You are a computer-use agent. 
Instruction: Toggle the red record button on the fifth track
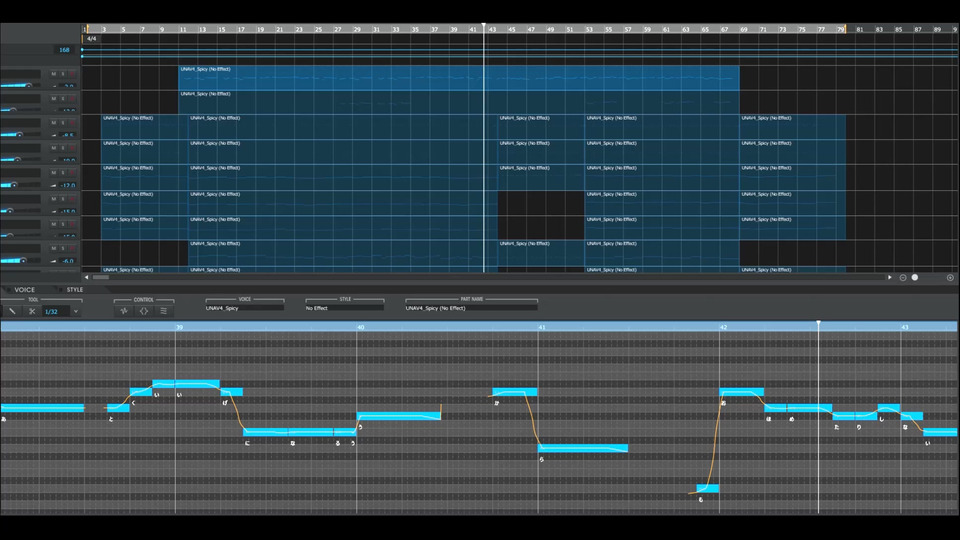[x=72, y=173]
